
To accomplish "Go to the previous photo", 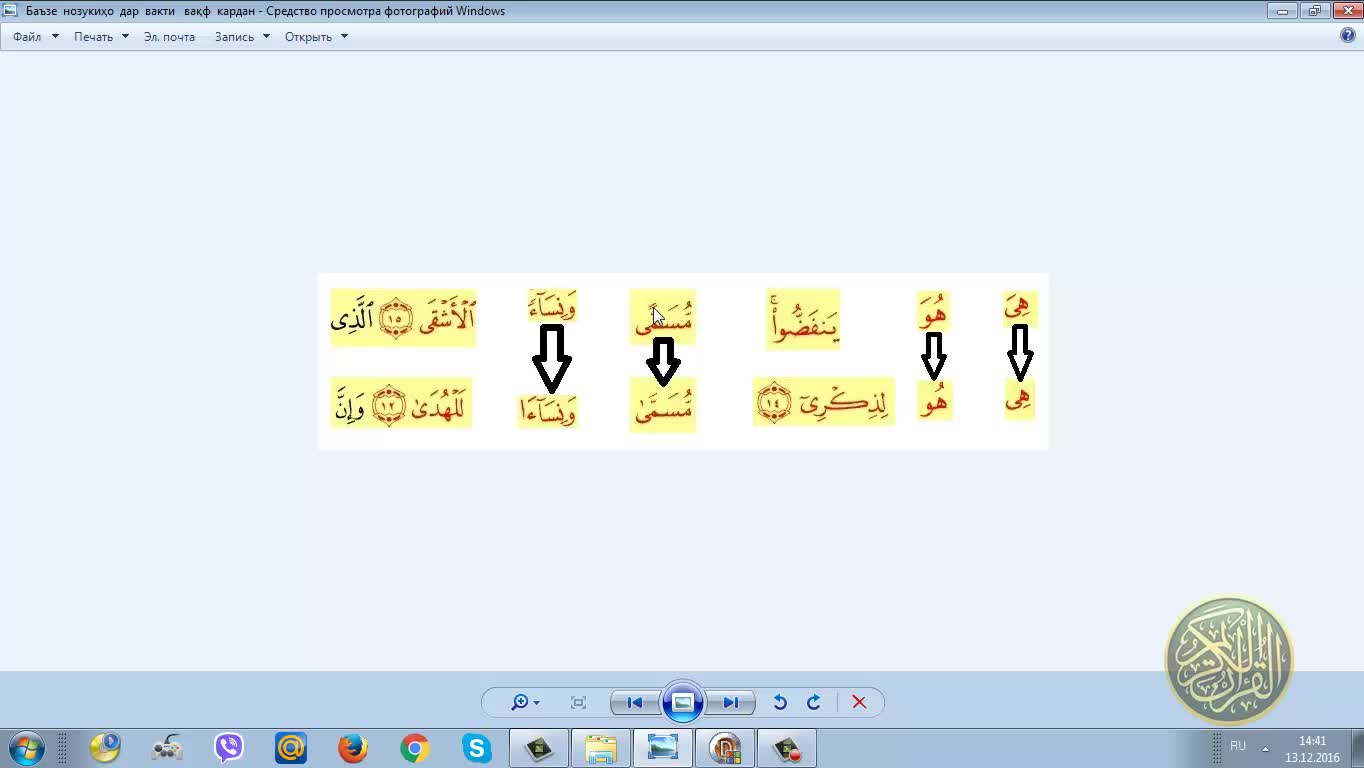I will pyautogui.click(x=634, y=702).
